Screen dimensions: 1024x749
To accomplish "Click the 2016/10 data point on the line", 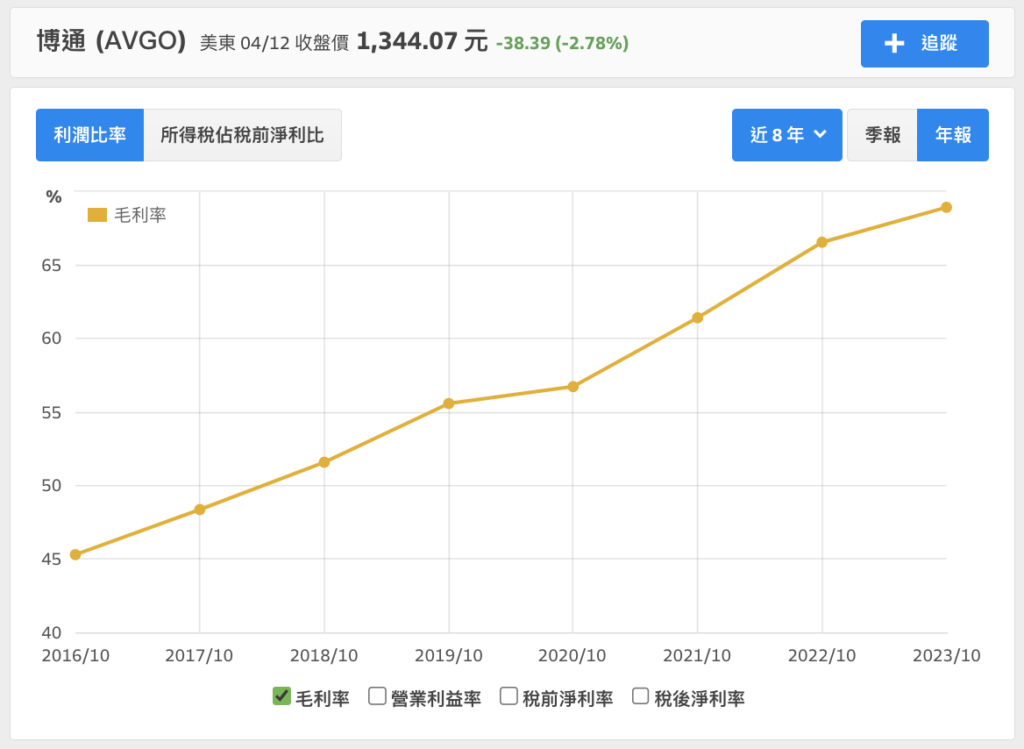I will click(x=75, y=554).
